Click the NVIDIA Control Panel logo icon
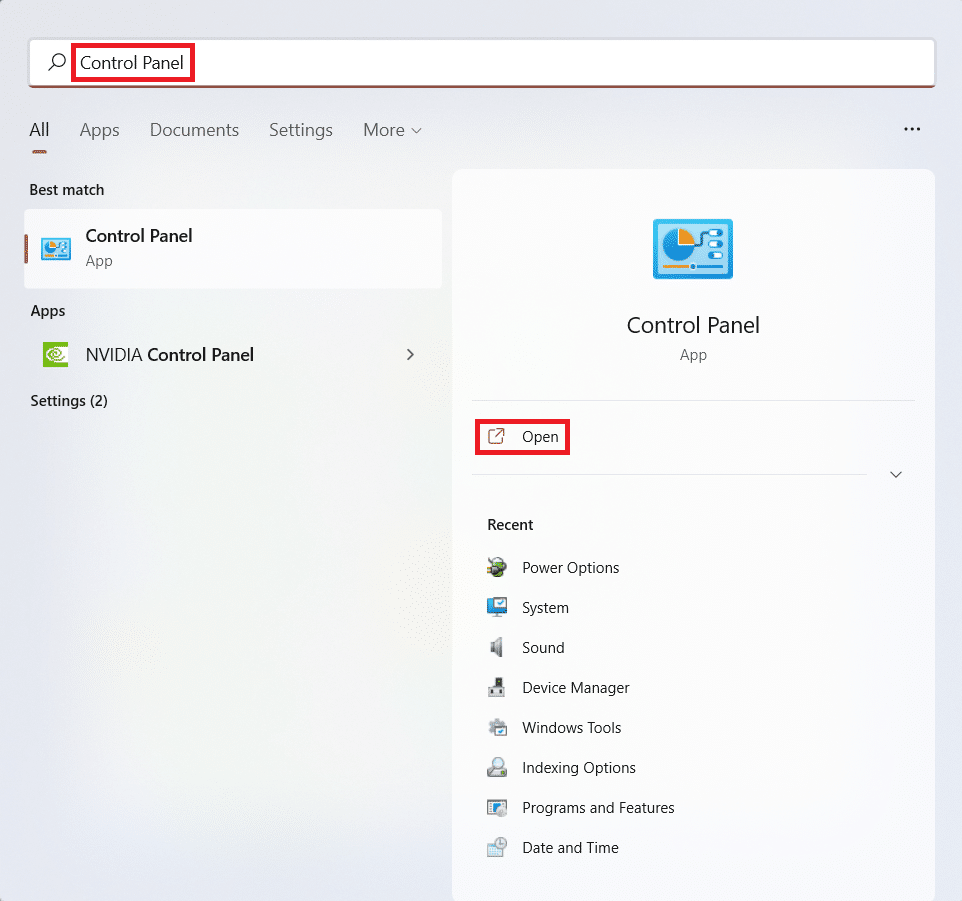 coord(55,355)
